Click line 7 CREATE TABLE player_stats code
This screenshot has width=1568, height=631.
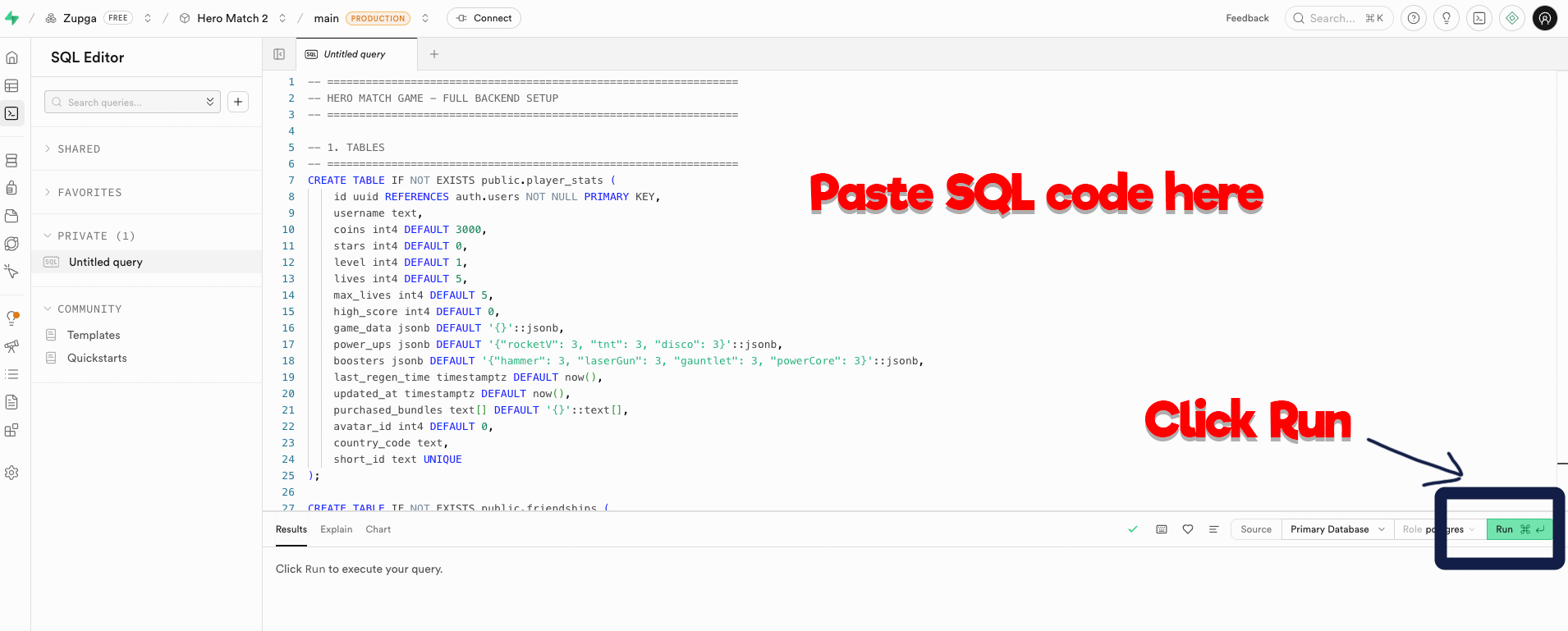(461, 181)
